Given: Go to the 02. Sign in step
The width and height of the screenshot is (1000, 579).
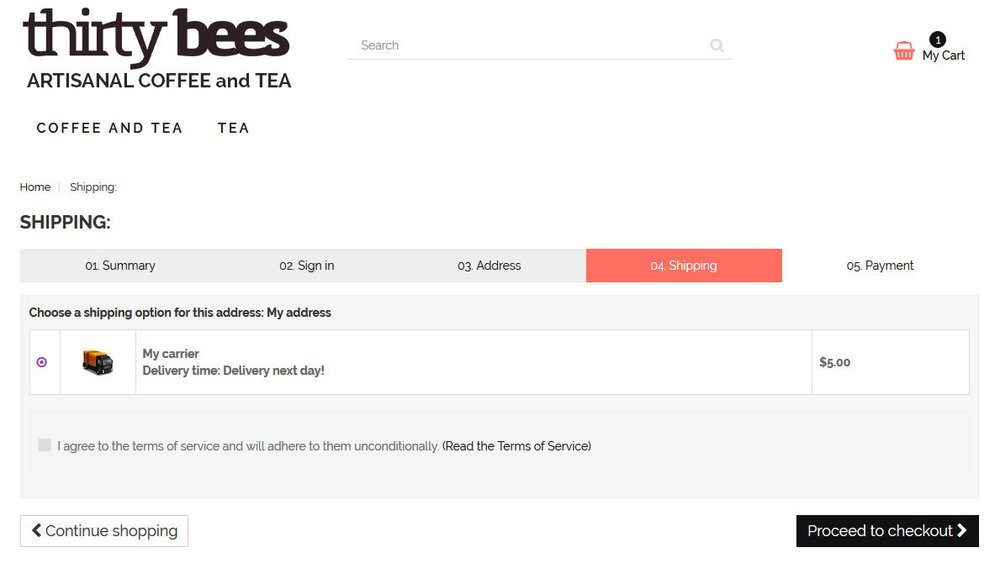Looking at the screenshot, I should [307, 266].
